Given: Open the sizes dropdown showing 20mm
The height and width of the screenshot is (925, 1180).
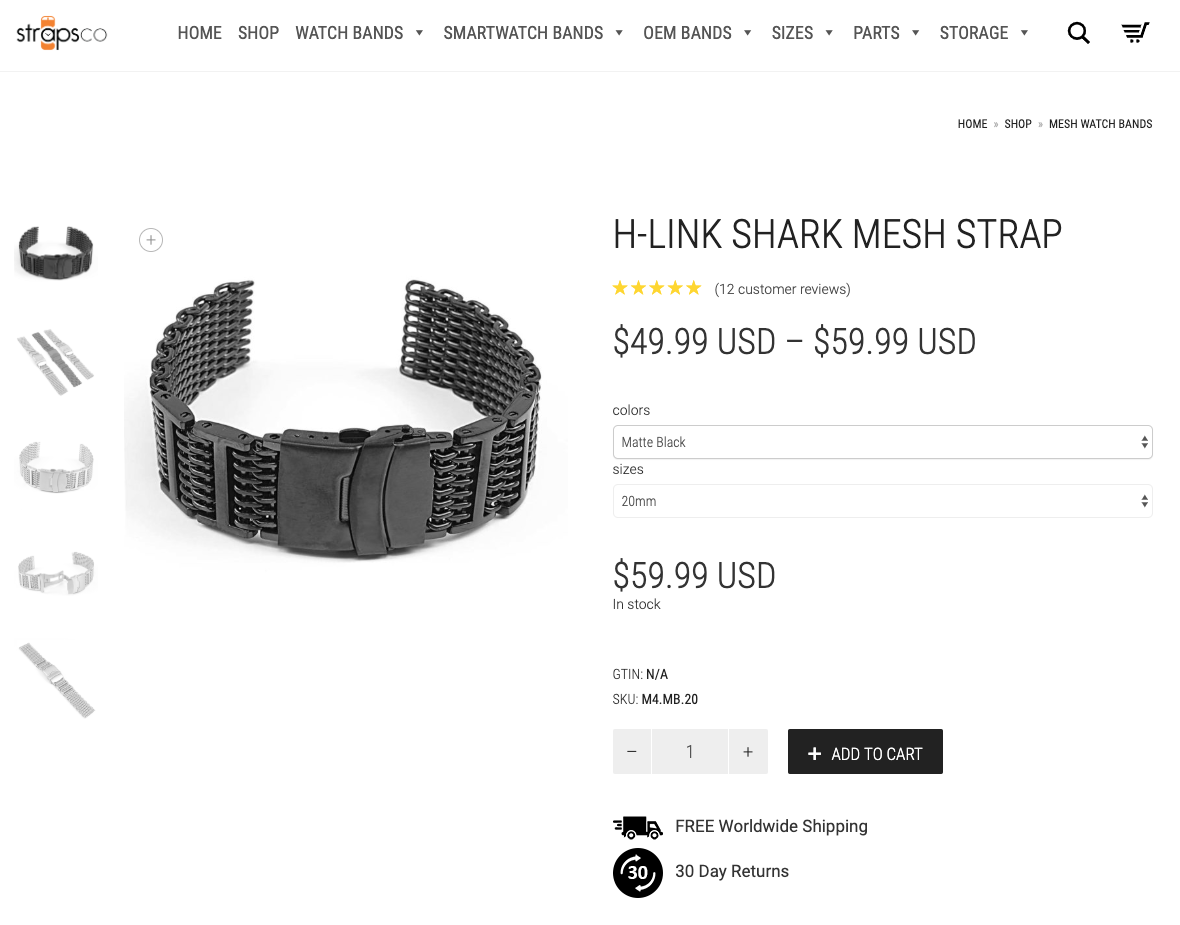Looking at the screenshot, I should [882, 501].
